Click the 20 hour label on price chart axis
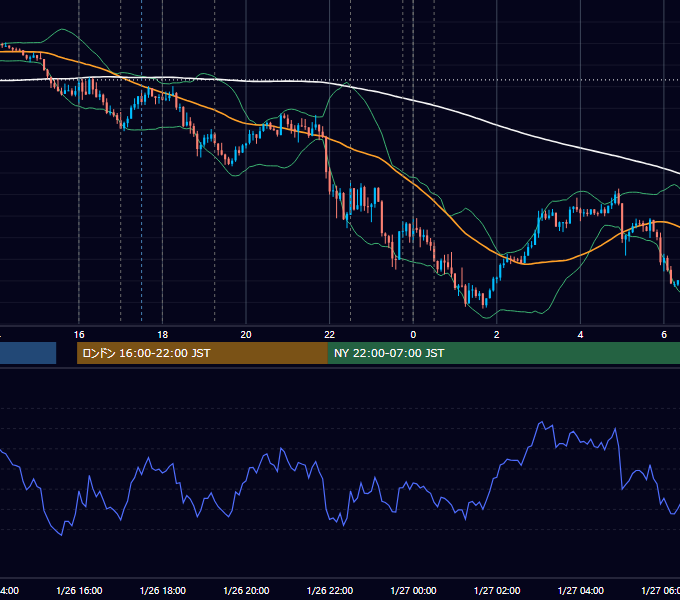This screenshot has height=600, width=680. (246, 334)
